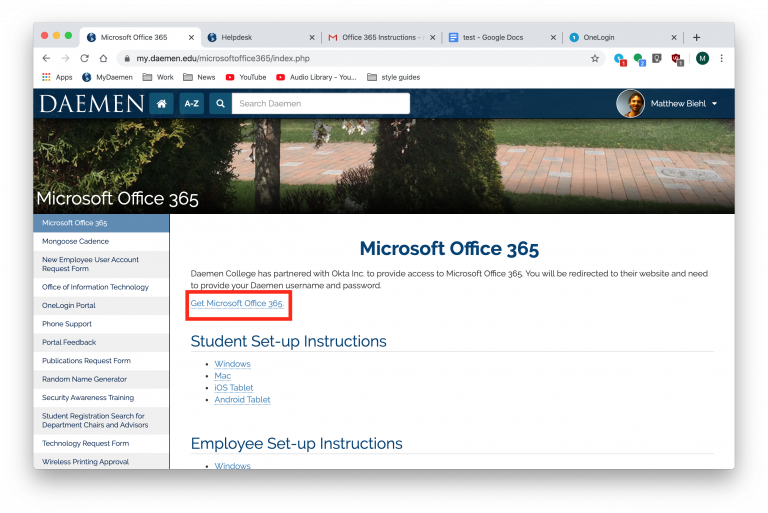Open student Windows setup instructions link
Screen dimensions: 768x513
click(232, 364)
